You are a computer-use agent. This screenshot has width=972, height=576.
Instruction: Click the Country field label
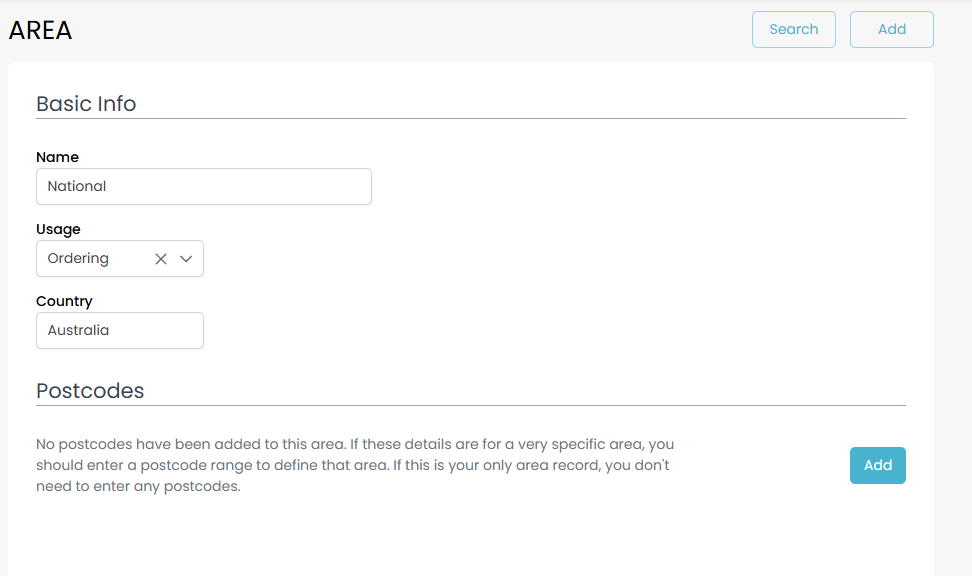pos(64,301)
